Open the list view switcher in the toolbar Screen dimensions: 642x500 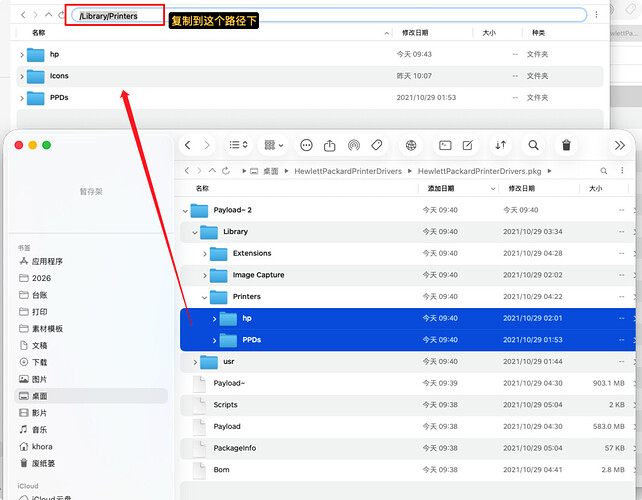click(x=238, y=145)
